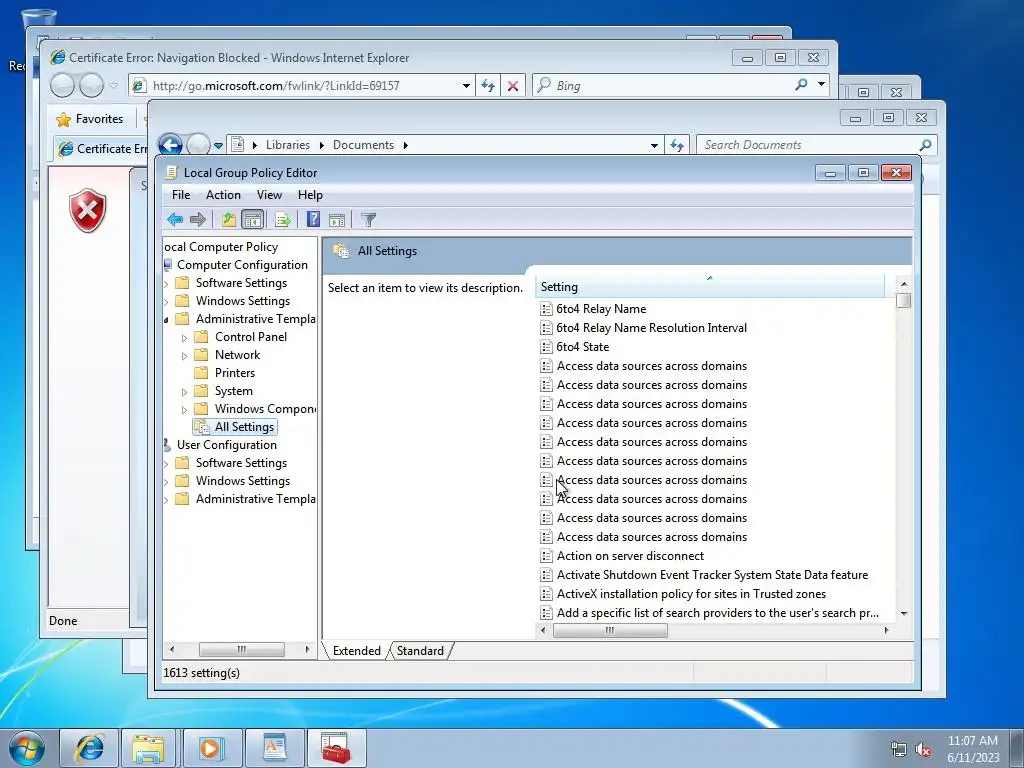Toggle the Show/Hide Console Tree toolbar icon
This screenshot has height=768, width=1024.
point(252,219)
